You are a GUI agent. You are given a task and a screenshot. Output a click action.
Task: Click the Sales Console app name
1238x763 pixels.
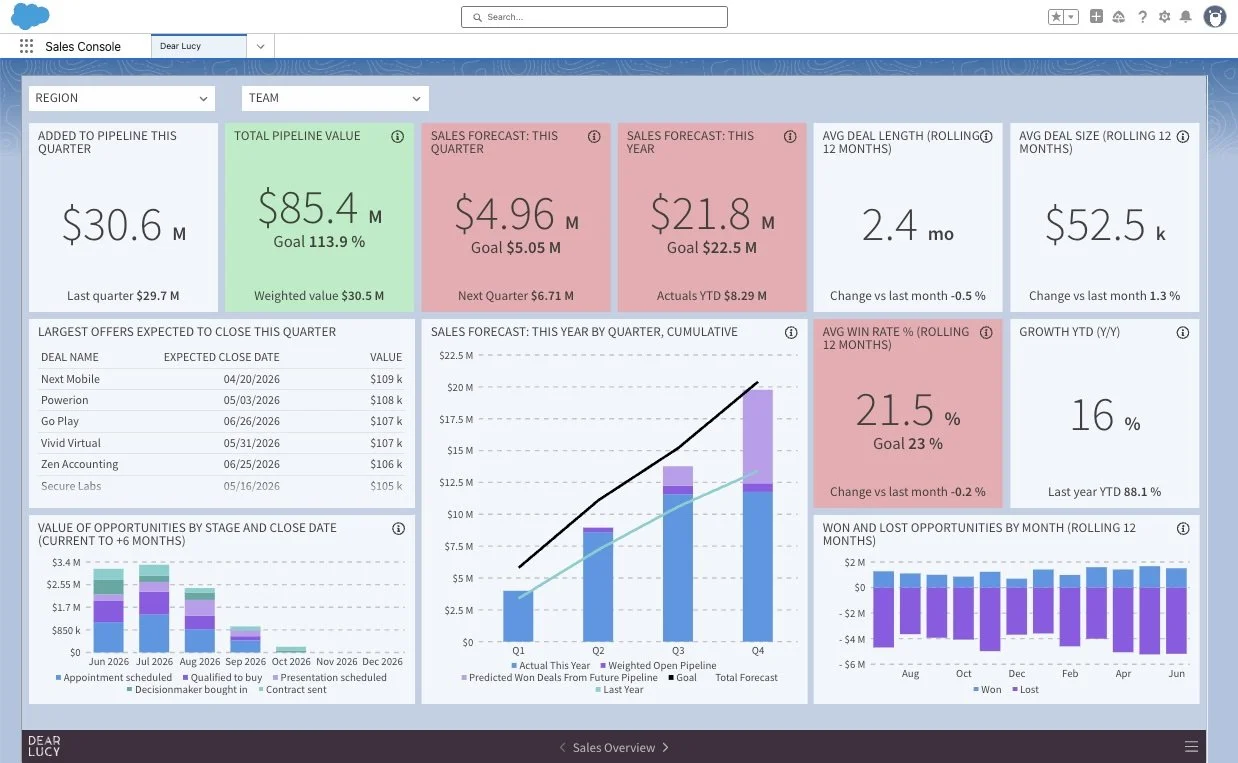[83, 46]
